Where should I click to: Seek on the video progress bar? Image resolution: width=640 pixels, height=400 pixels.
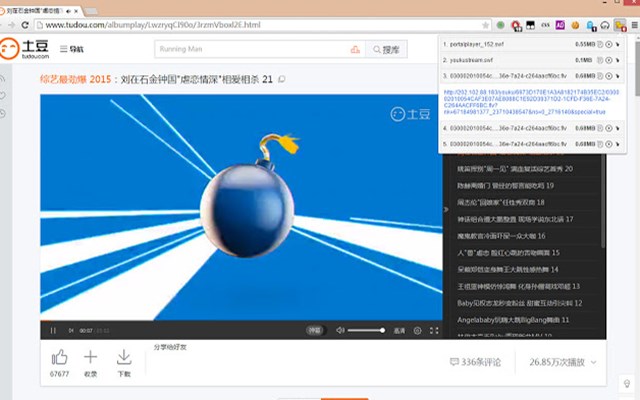(x=241, y=321)
